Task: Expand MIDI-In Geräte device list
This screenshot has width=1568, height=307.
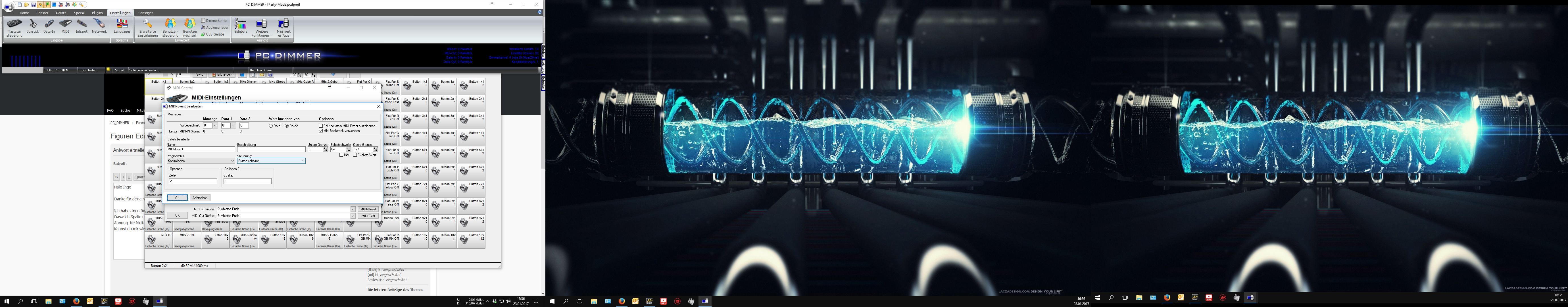Action: tap(353, 209)
